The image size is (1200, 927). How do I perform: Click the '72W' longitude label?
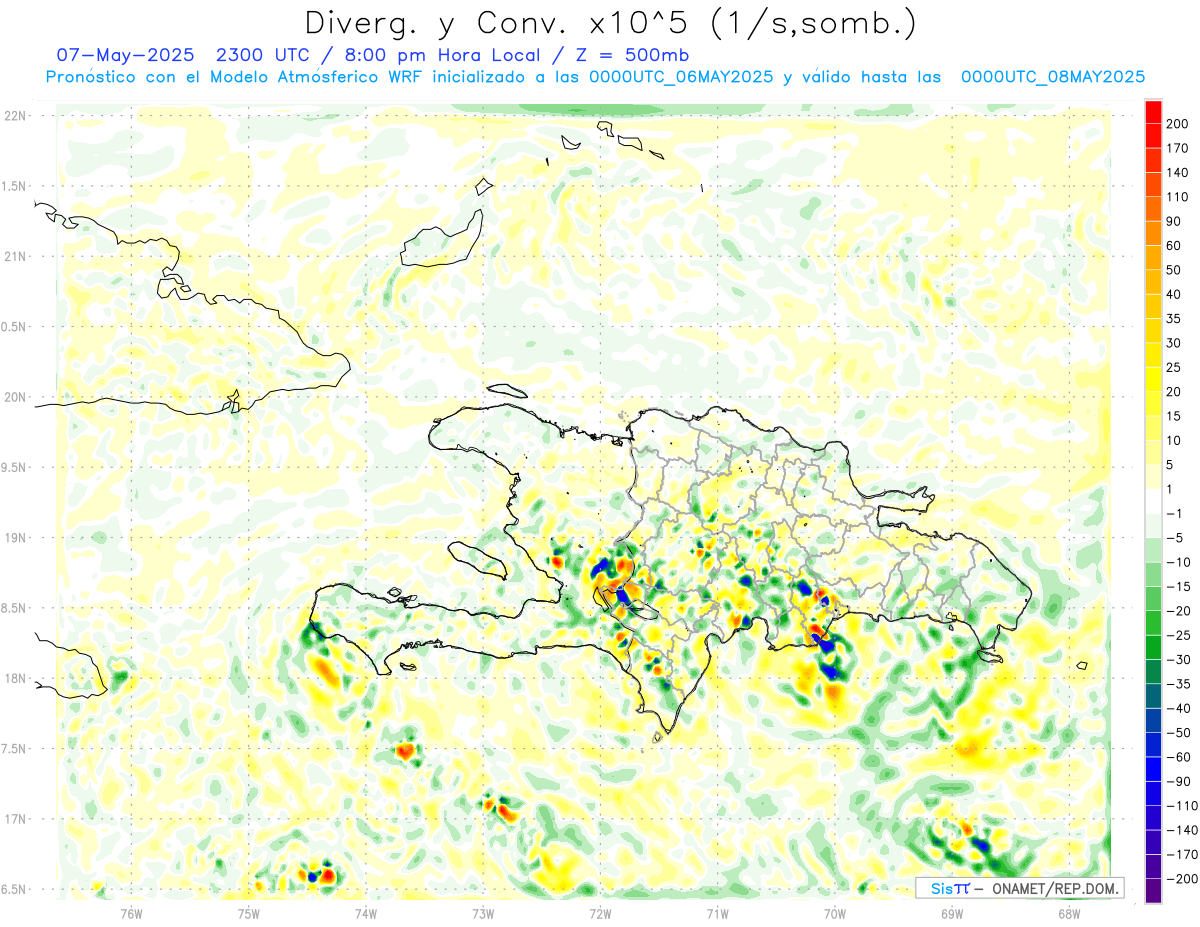pos(601,913)
